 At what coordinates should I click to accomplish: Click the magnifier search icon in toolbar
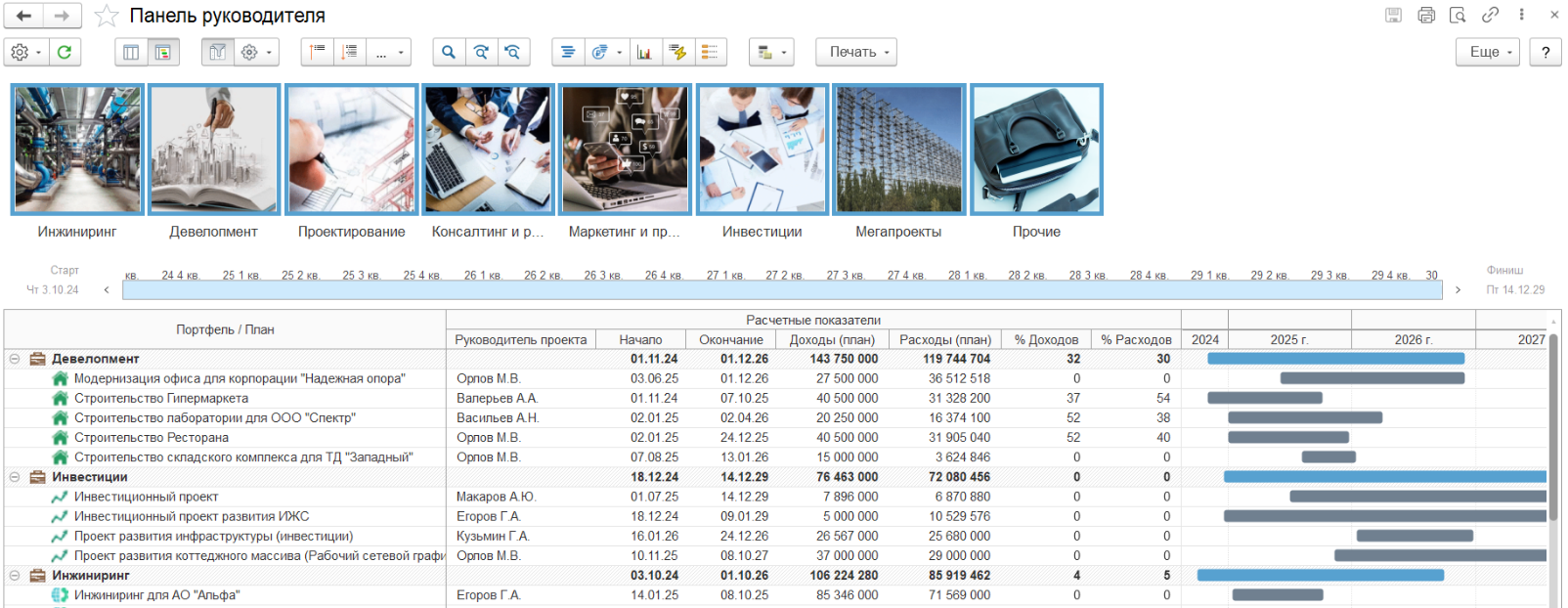[448, 52]
